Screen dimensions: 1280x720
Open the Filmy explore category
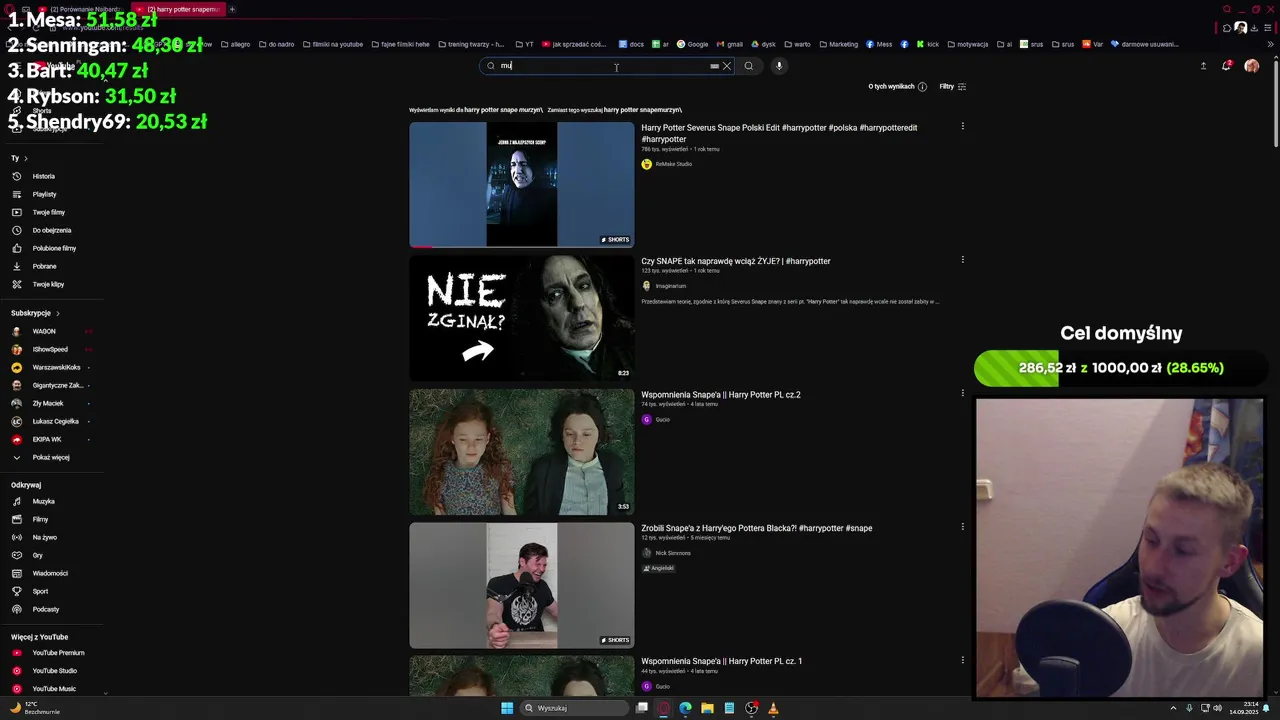[x=40, y=519]
